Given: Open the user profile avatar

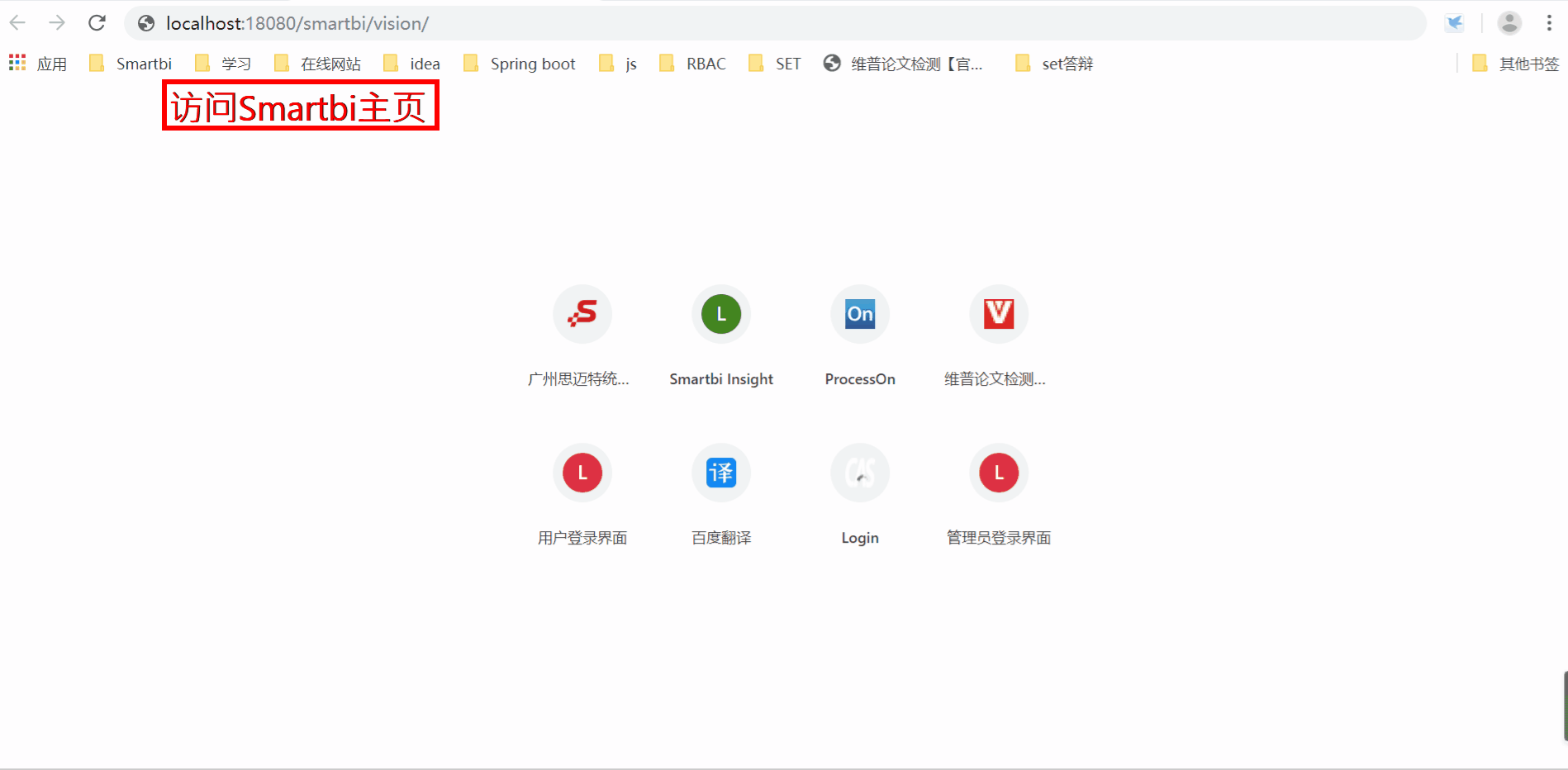Looking at the screenshot, I should tap(1509, 23).
